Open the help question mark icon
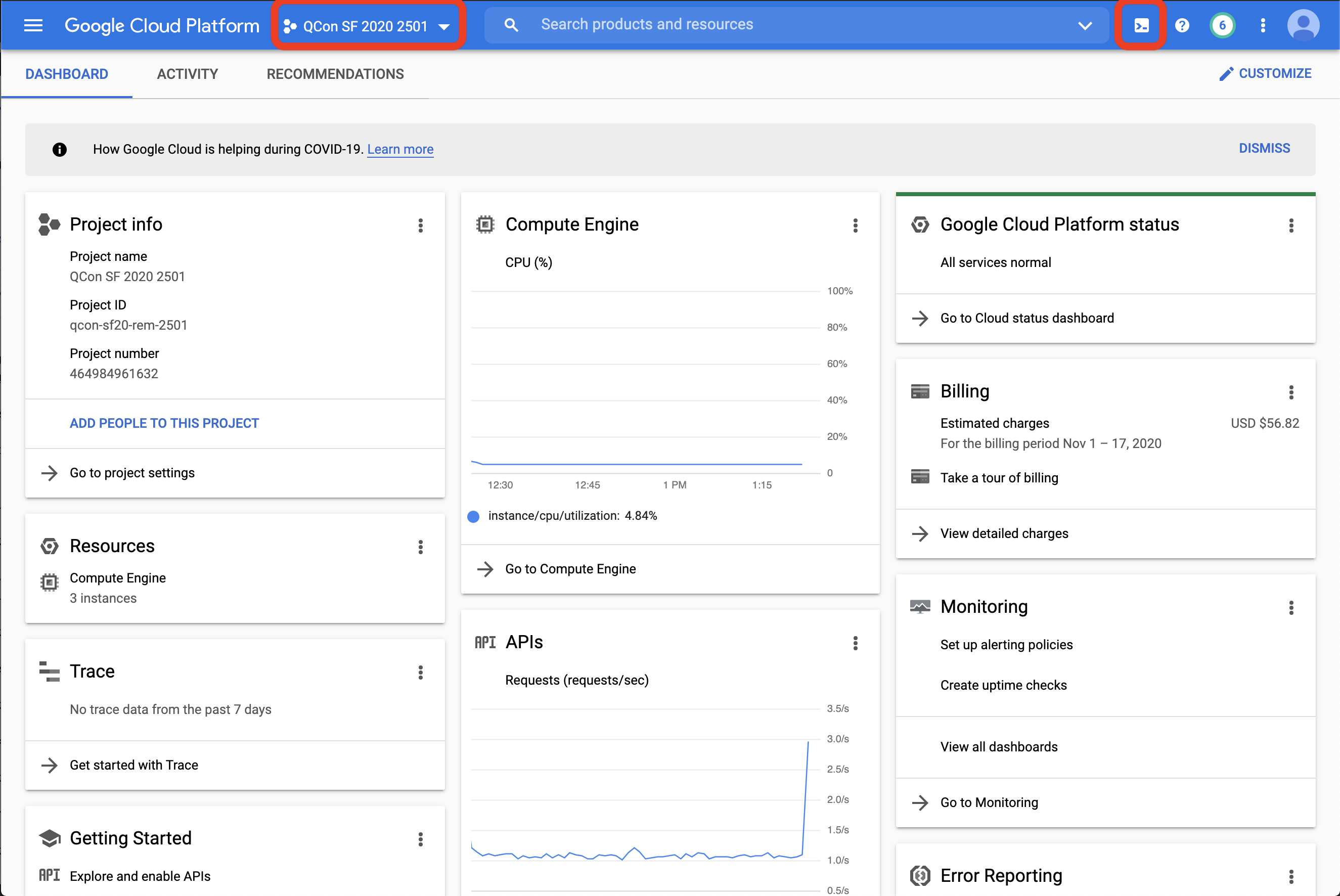 [x=1182, y=25]
